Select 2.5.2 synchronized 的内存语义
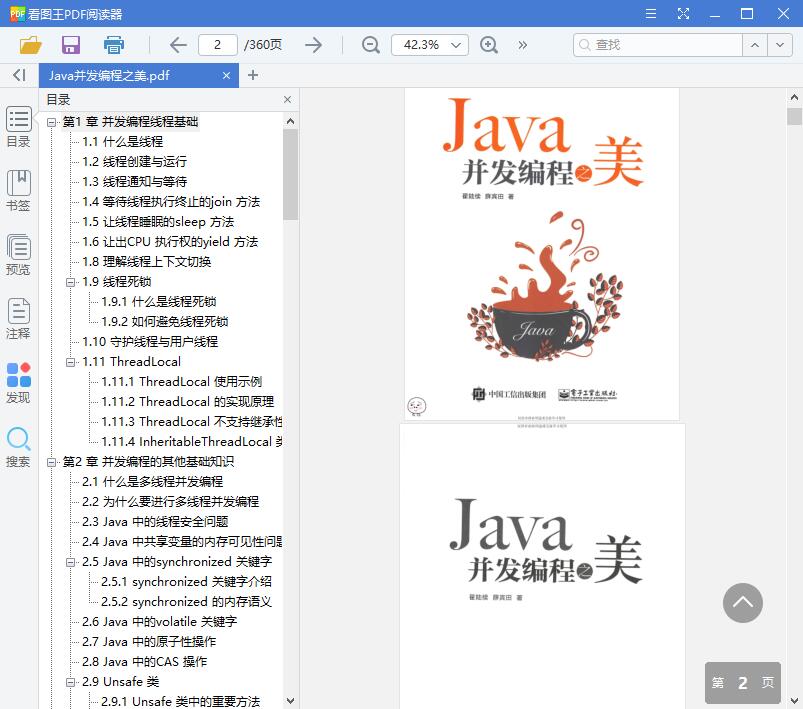This screenshot has width=803, height=709. pyautogui.click(x=186, y=601)
